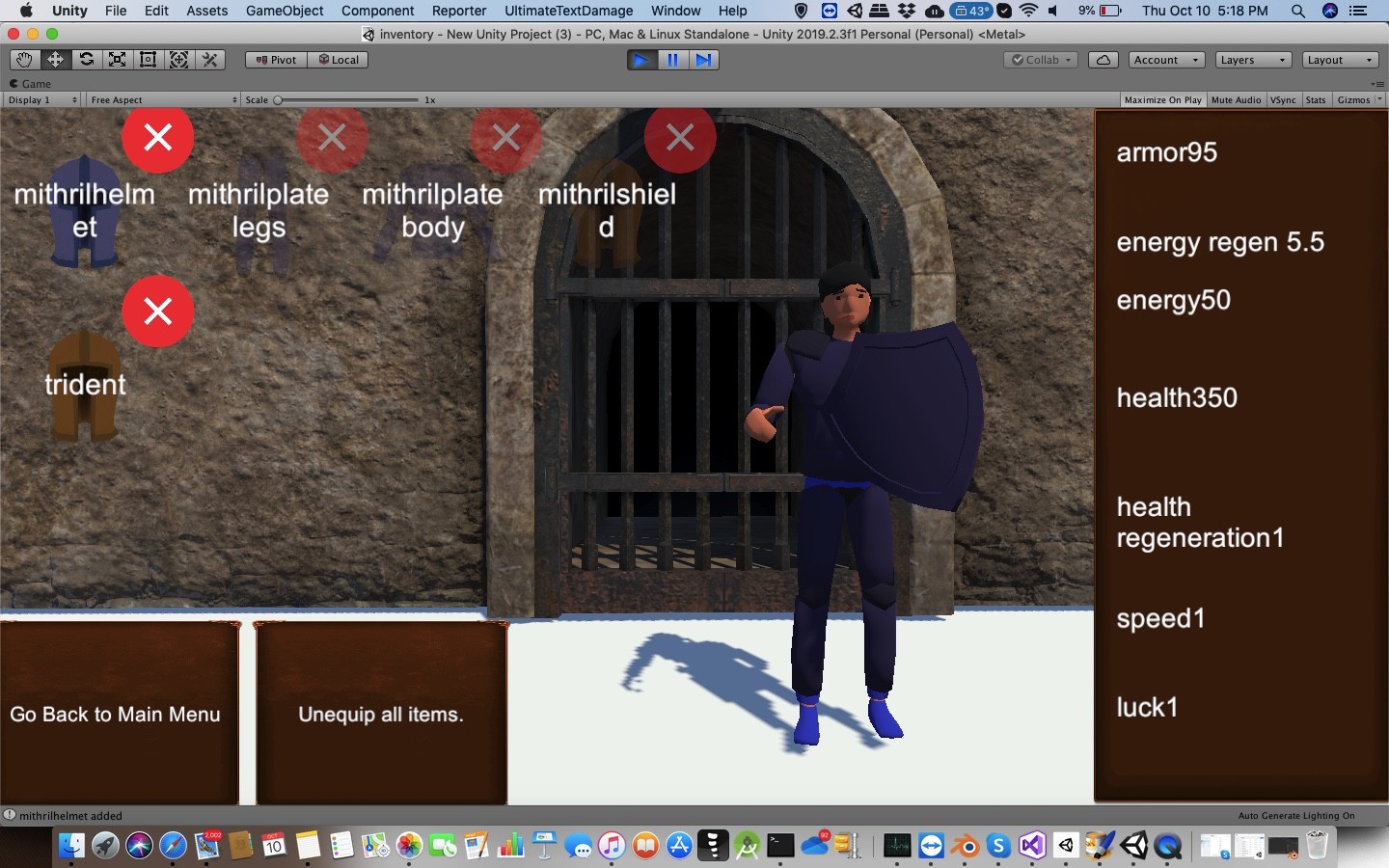Select the Scale tool
Screen dimensions: 1389x868
click(117, 59)
